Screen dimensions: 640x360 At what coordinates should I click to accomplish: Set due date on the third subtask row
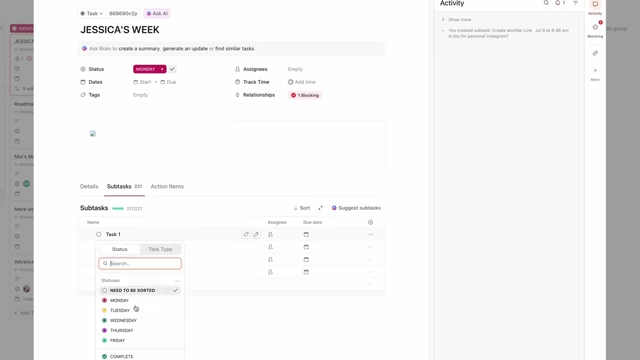tap(306, 260)
